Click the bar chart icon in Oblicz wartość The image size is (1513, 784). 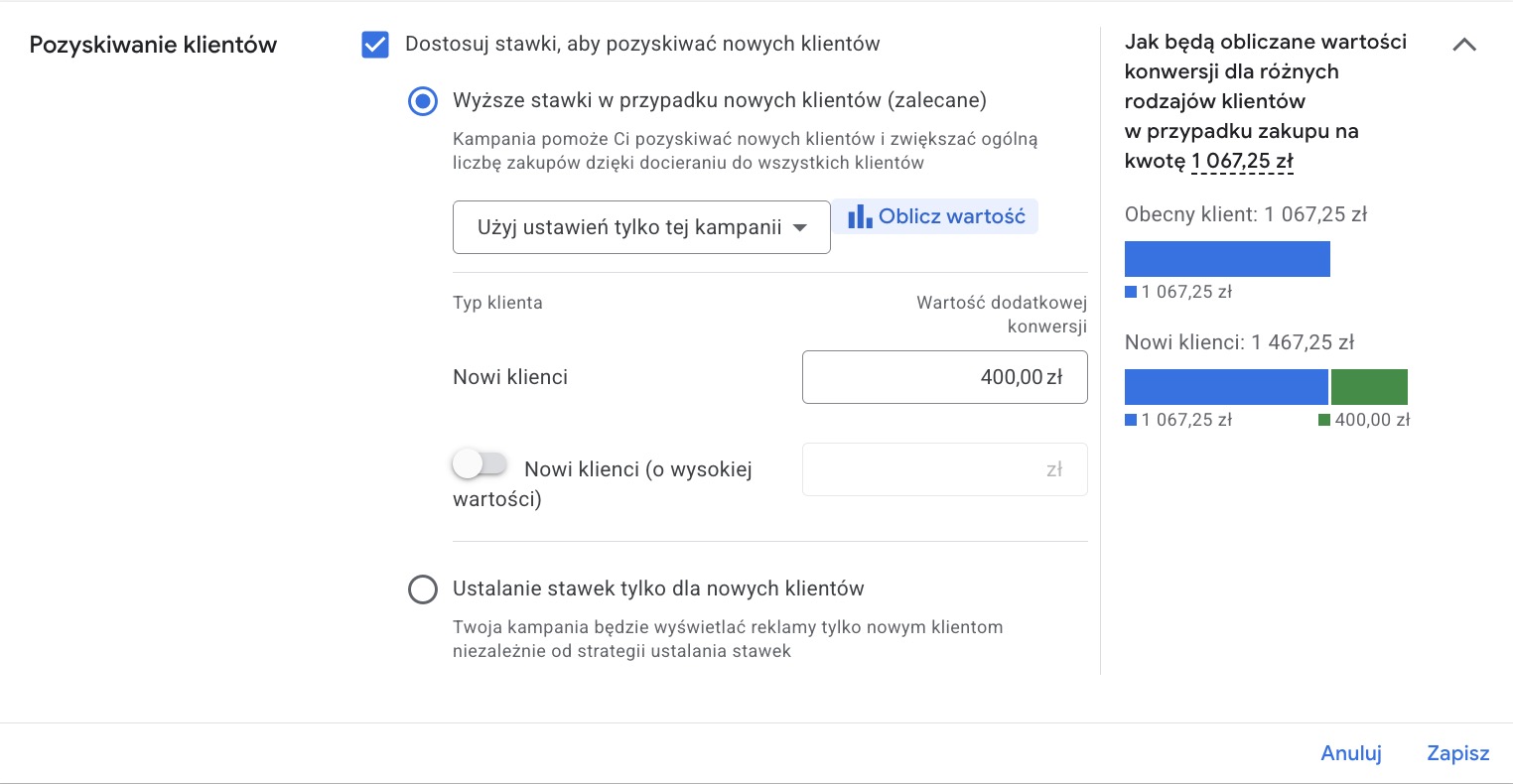[x=860, y=216]
